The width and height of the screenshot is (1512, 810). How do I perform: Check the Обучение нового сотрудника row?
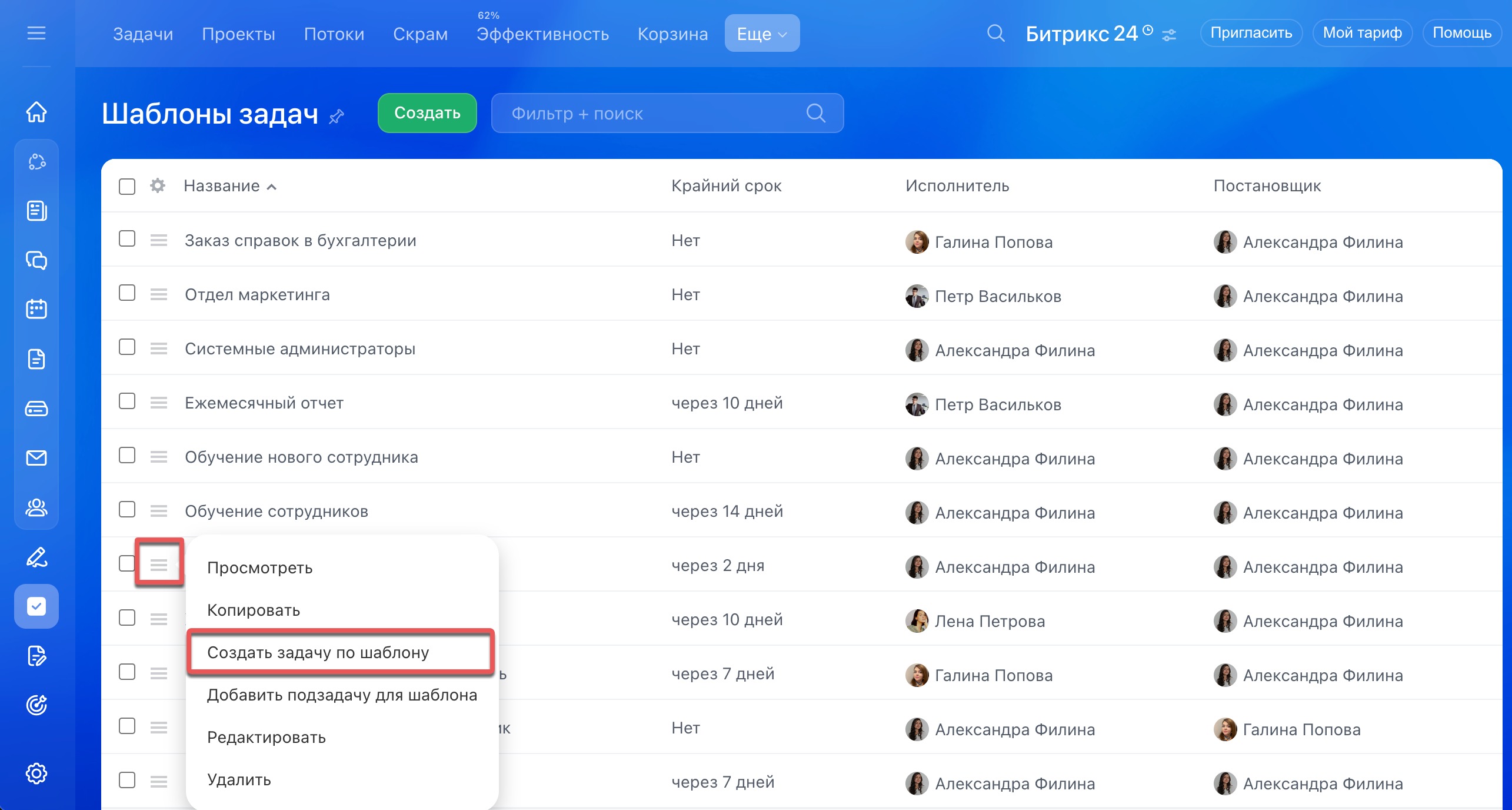(127, 456)
